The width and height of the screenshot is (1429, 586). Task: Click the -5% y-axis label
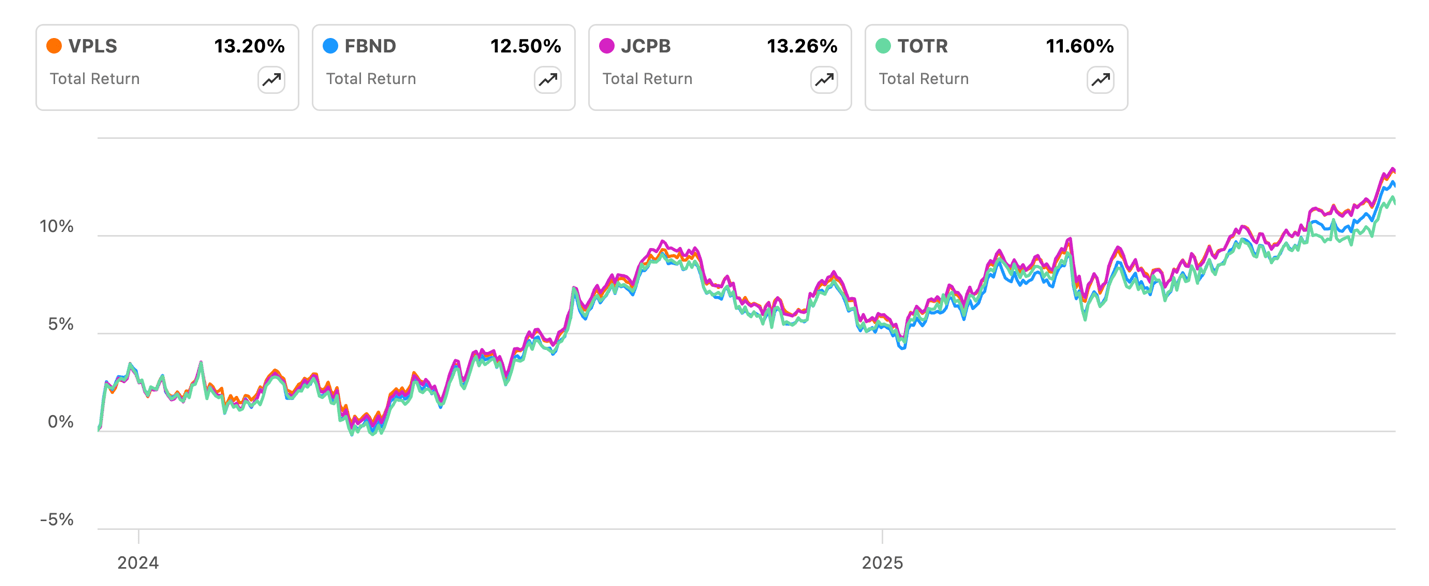click(x=57, y=520)
